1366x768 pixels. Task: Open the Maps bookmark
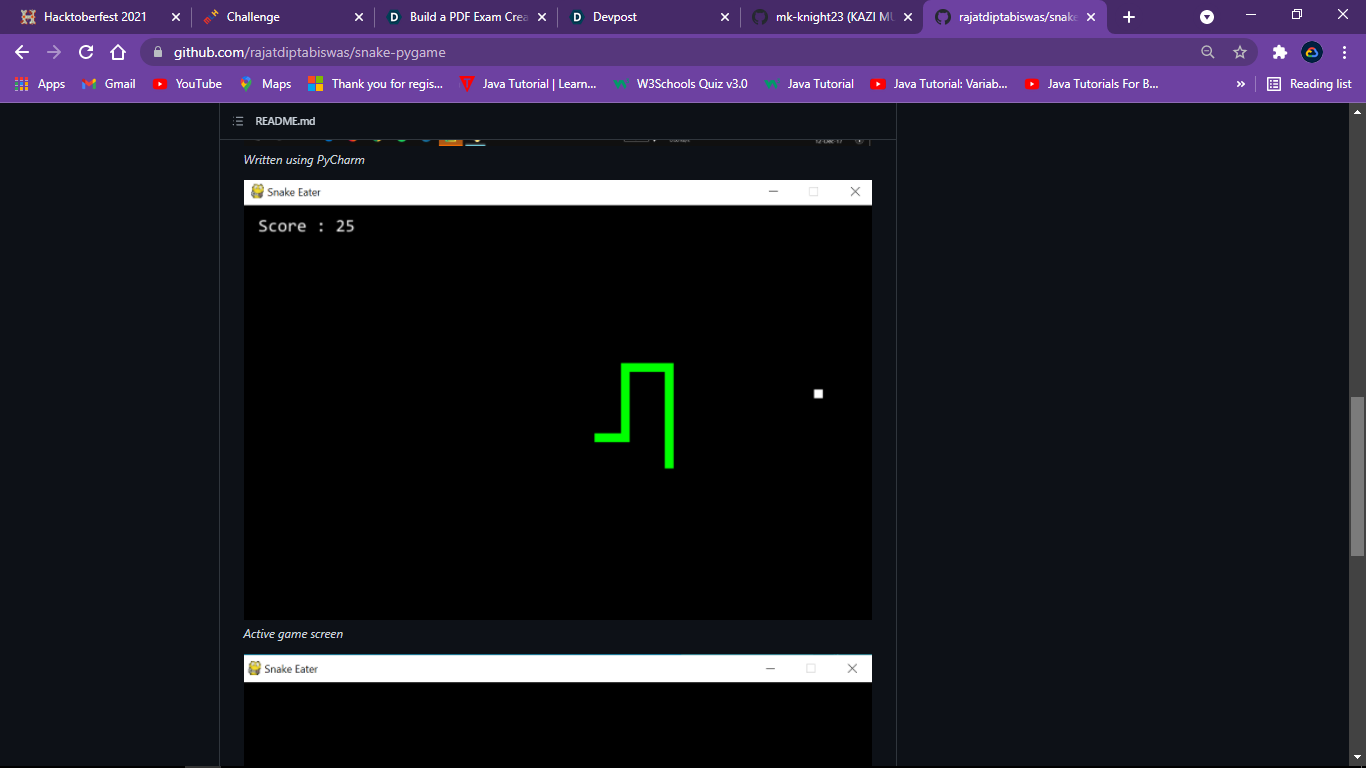click(265, 84)
